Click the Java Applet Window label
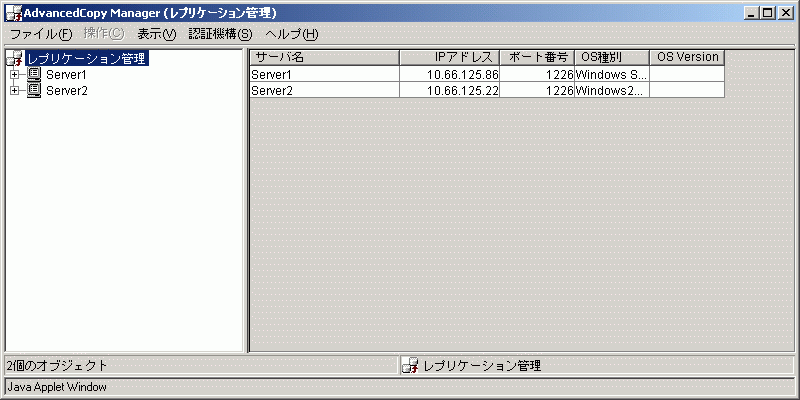 [x=57, y=387]
